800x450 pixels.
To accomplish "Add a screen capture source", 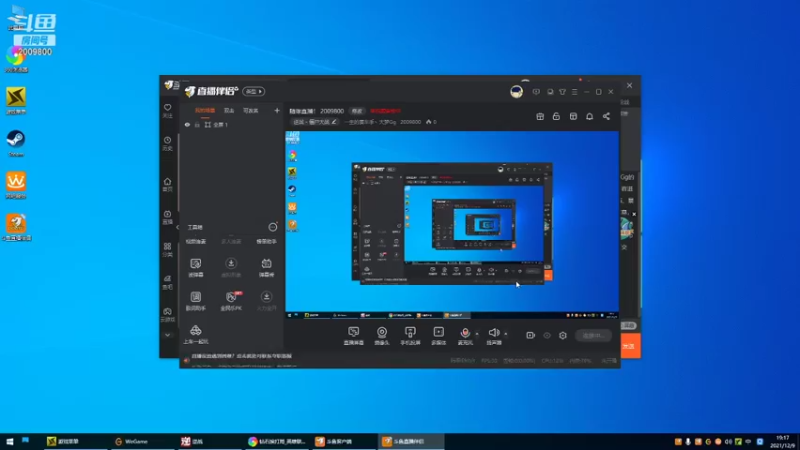I will coord(354,336).
